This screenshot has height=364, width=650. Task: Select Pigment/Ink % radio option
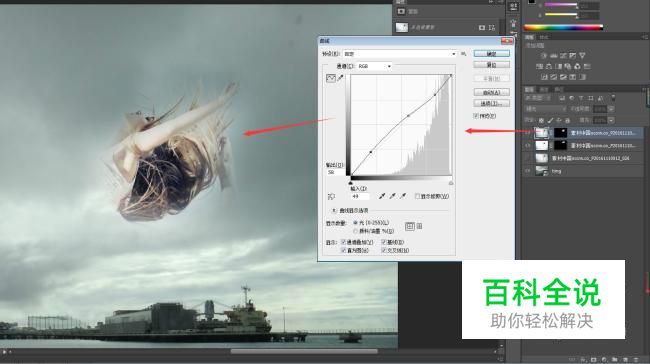point(355,231)
